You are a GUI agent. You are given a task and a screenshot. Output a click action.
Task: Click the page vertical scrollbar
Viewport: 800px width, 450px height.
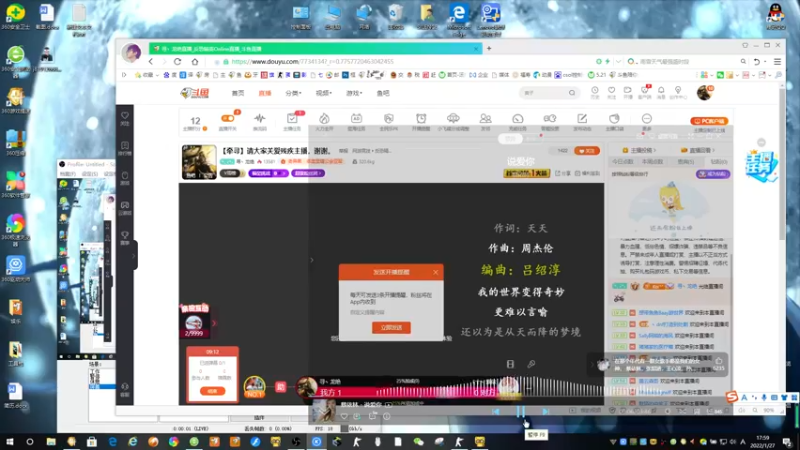click(782, 163)
